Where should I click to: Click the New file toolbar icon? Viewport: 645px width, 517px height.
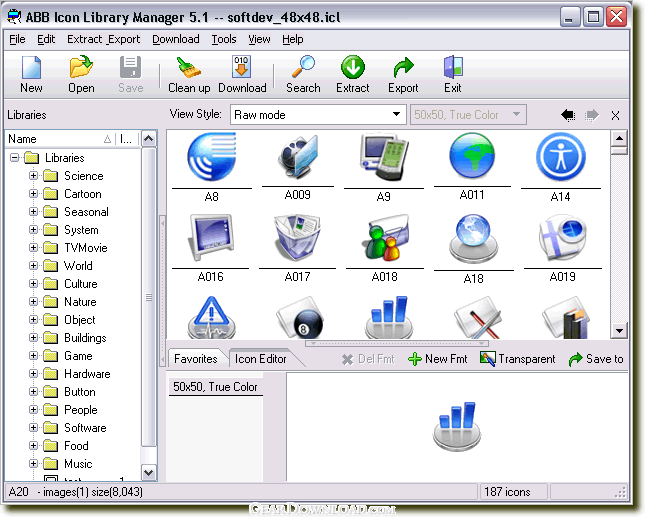31,68
